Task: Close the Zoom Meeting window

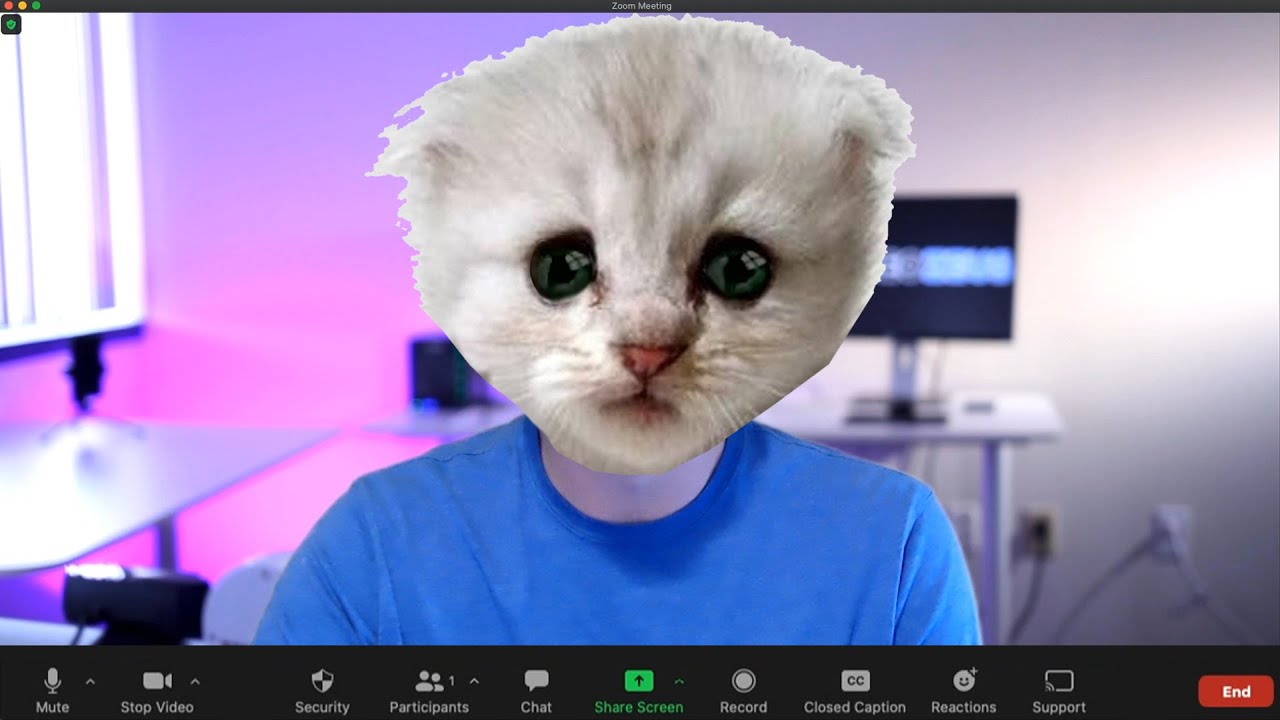Action: 9,6
